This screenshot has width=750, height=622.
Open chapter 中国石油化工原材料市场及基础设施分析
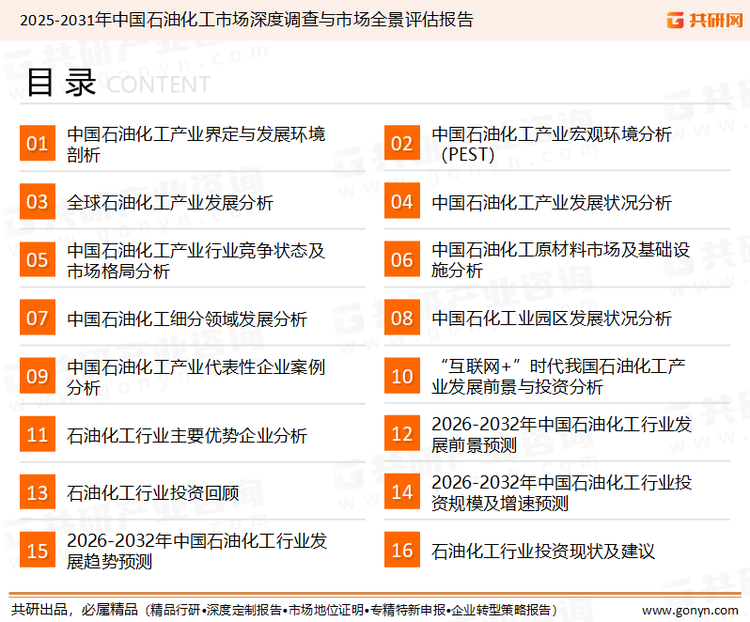click(561, 260)
